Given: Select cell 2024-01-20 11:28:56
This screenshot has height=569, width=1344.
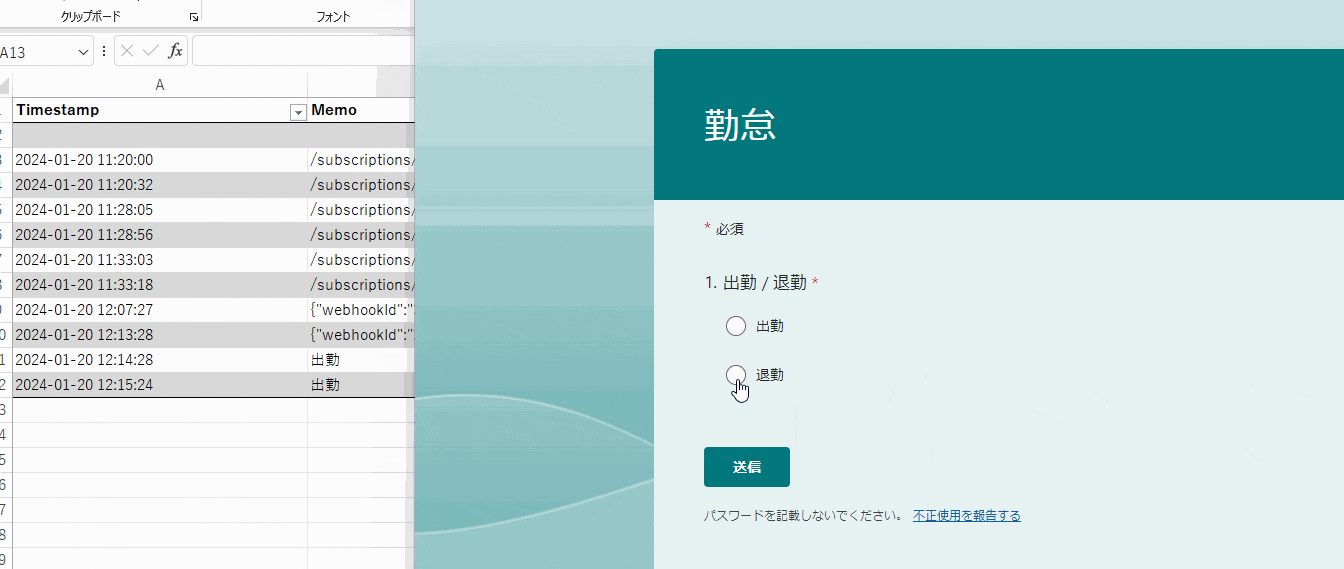Looking at the screenshot, I should coord(160,235).
